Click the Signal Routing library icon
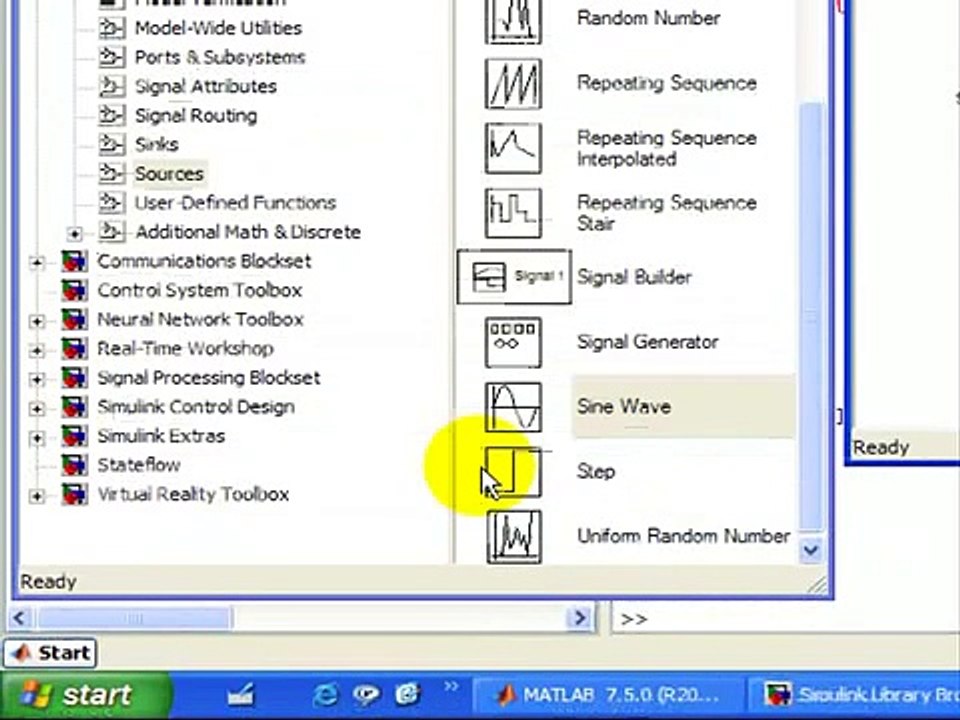The width and height of the screenshot is (960, 720). coord(111,115)
